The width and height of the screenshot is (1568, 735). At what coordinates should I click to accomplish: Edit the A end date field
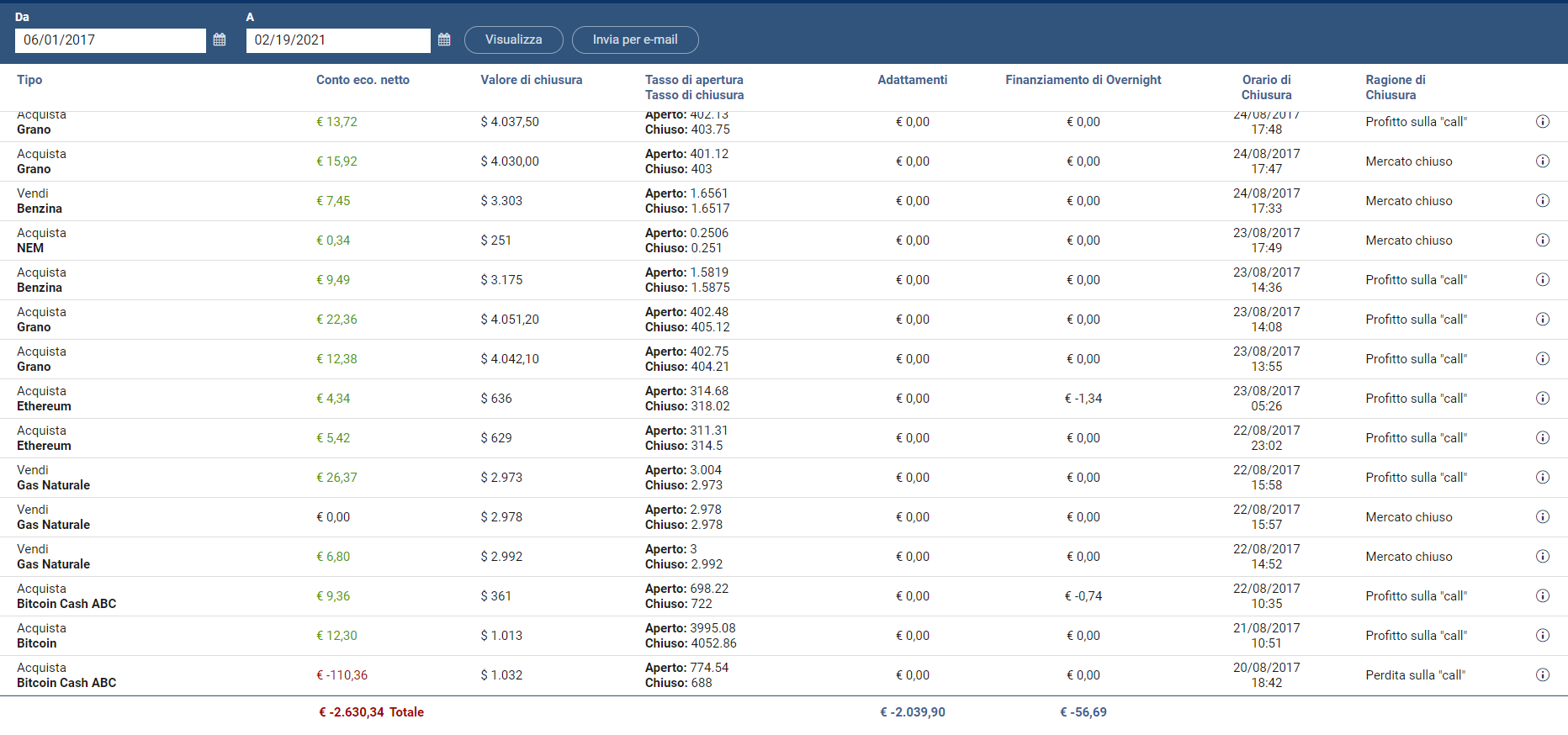pyautogui.click(x=338, y=40)
